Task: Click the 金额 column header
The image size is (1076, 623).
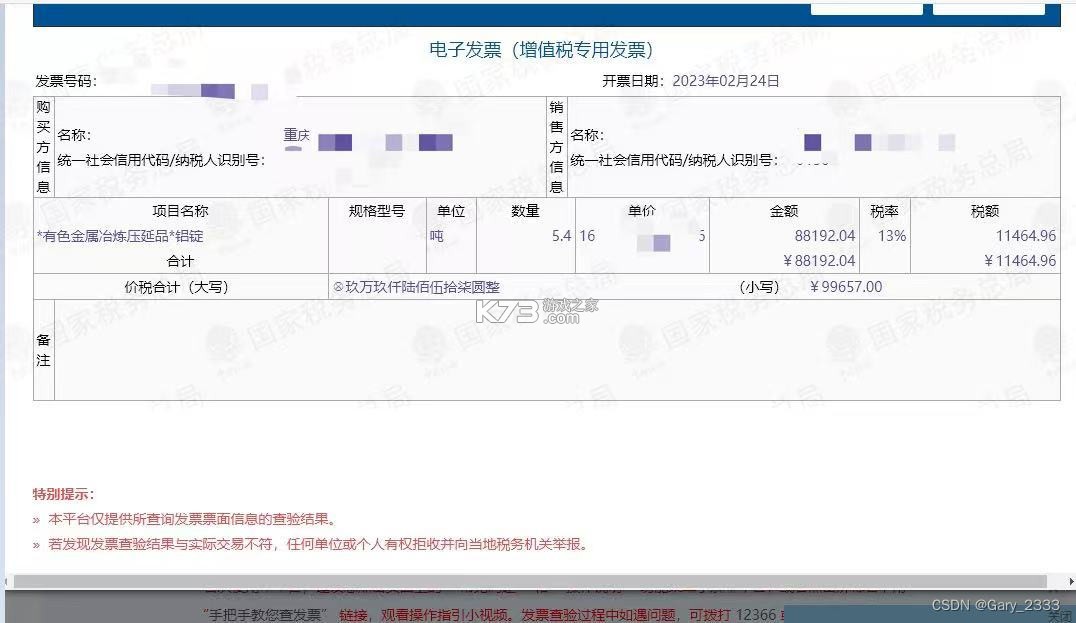Action: pos(784,211)
